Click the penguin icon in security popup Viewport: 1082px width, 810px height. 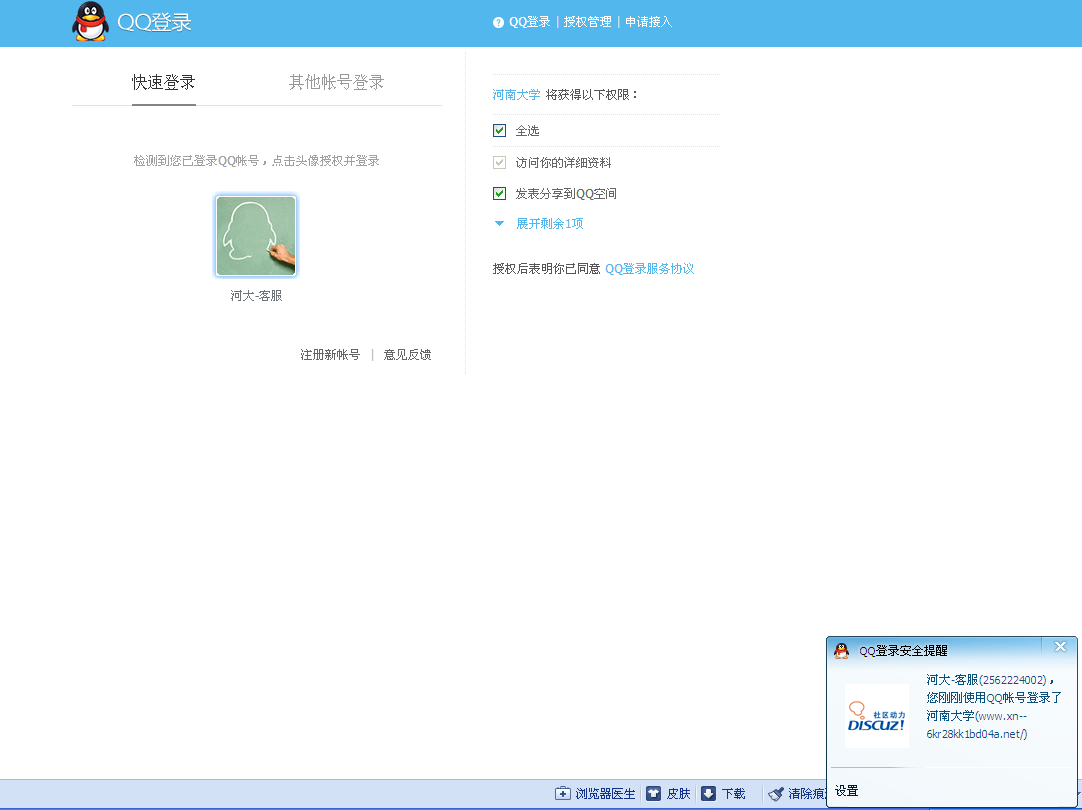(x=842, y=651)
